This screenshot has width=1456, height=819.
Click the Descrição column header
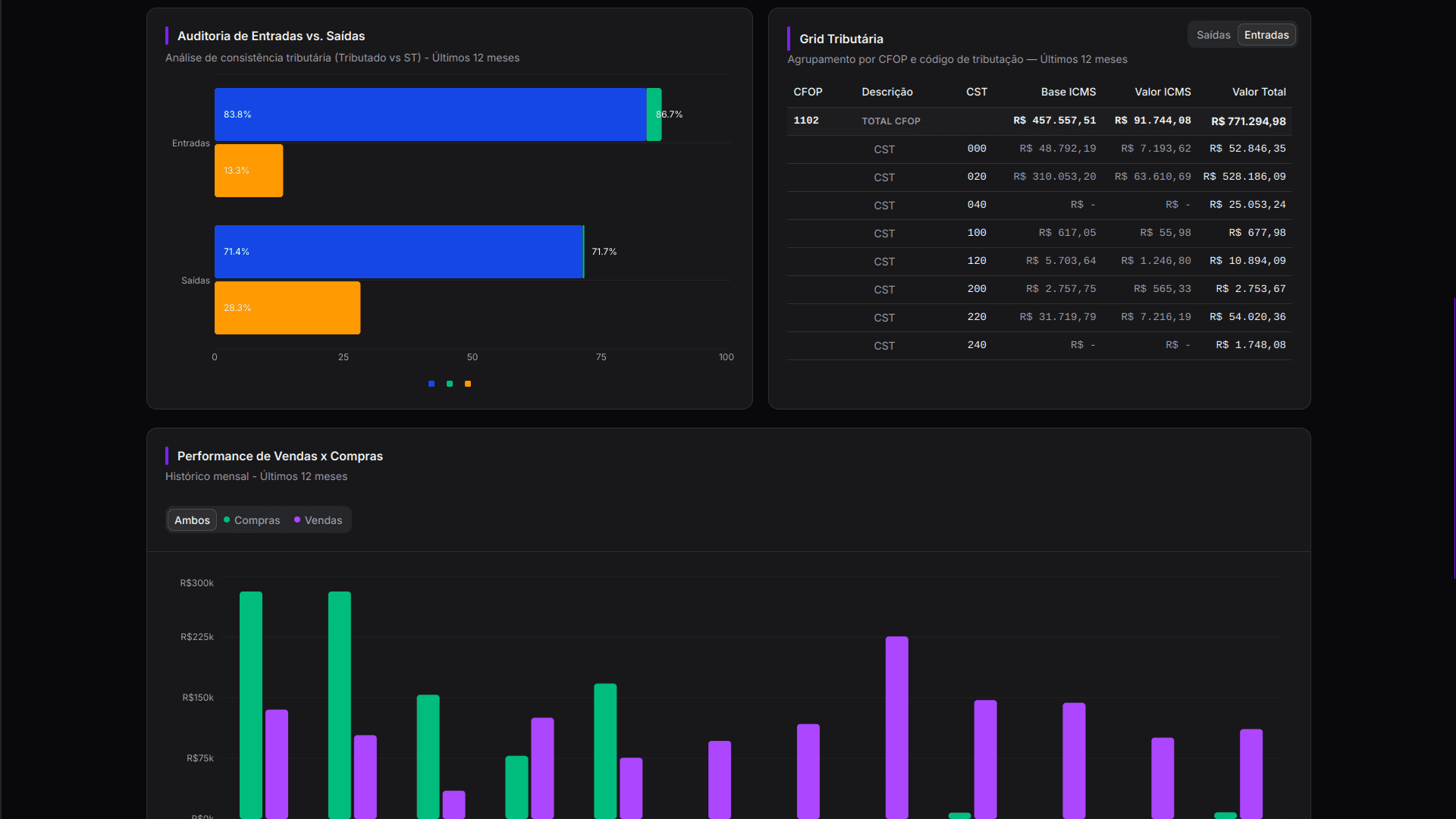[887, 92]
